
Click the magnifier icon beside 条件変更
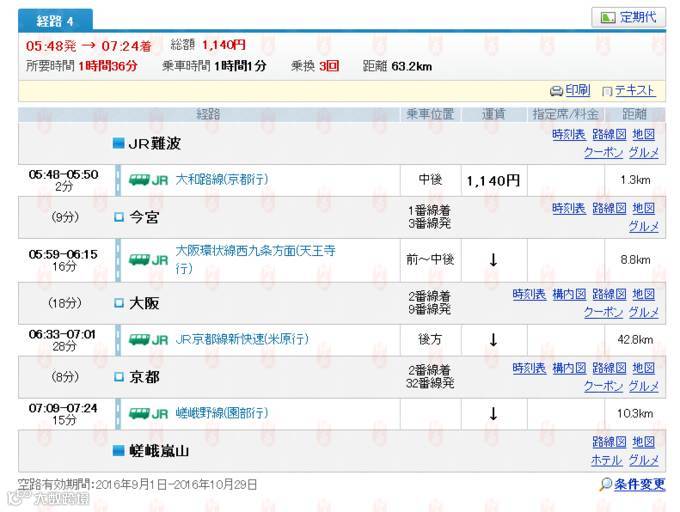click(x=605, y=484)
